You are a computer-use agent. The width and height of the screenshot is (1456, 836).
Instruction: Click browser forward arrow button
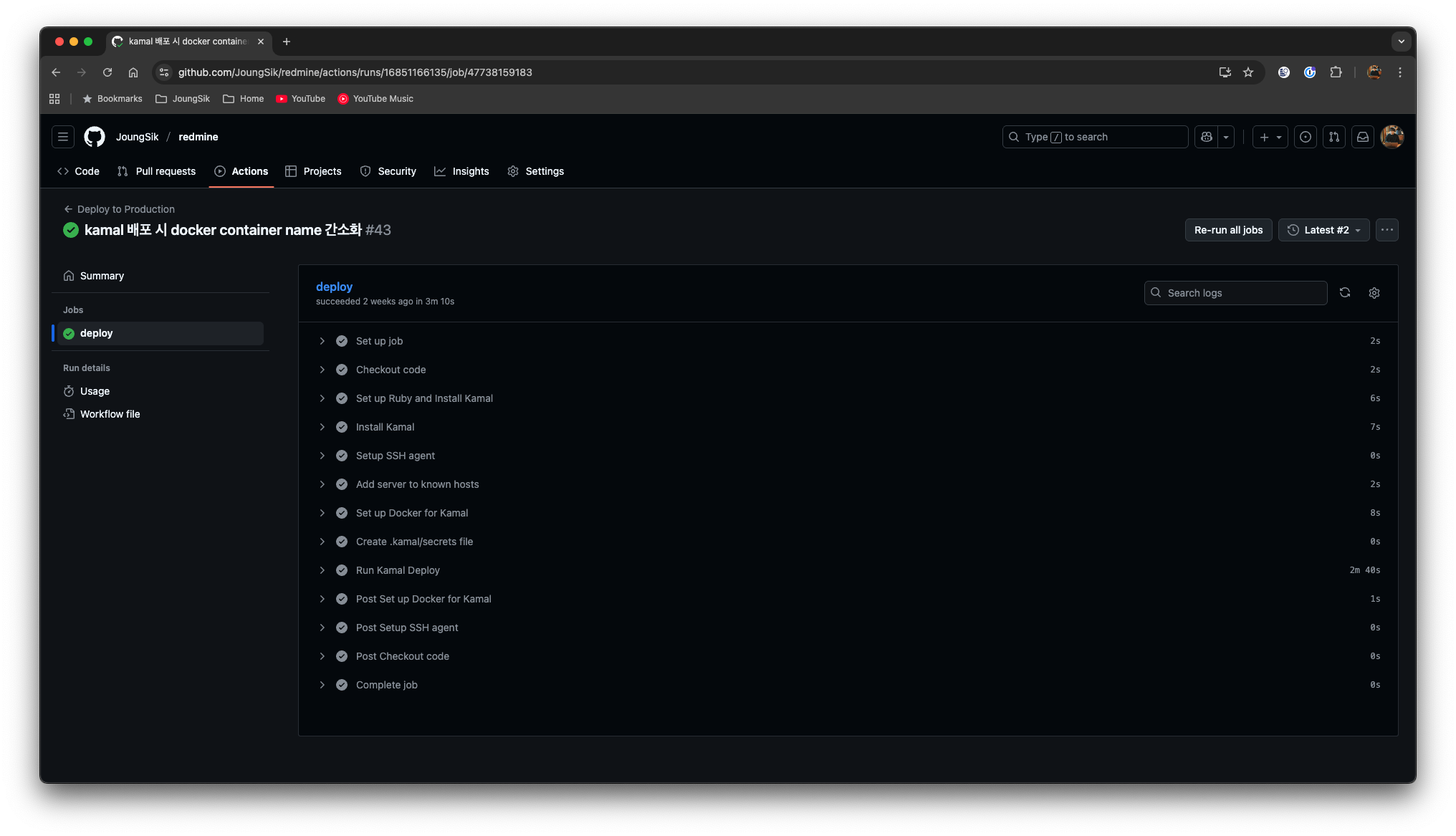click(x=82, y=72)
